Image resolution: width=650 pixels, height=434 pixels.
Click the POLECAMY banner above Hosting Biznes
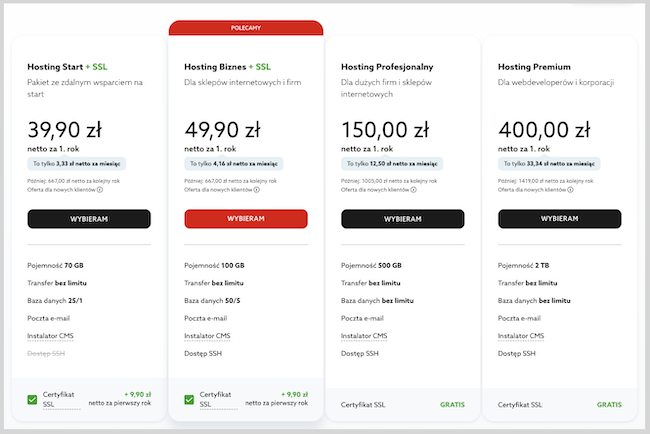click(246, 28)
